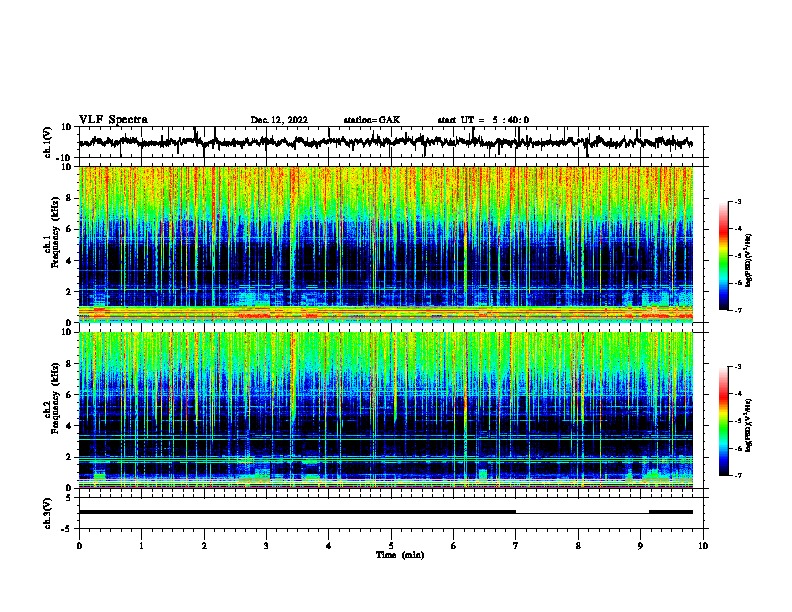Click time axis tick label "7"
The height and width of the screenshot is (612, 792).
516,546
